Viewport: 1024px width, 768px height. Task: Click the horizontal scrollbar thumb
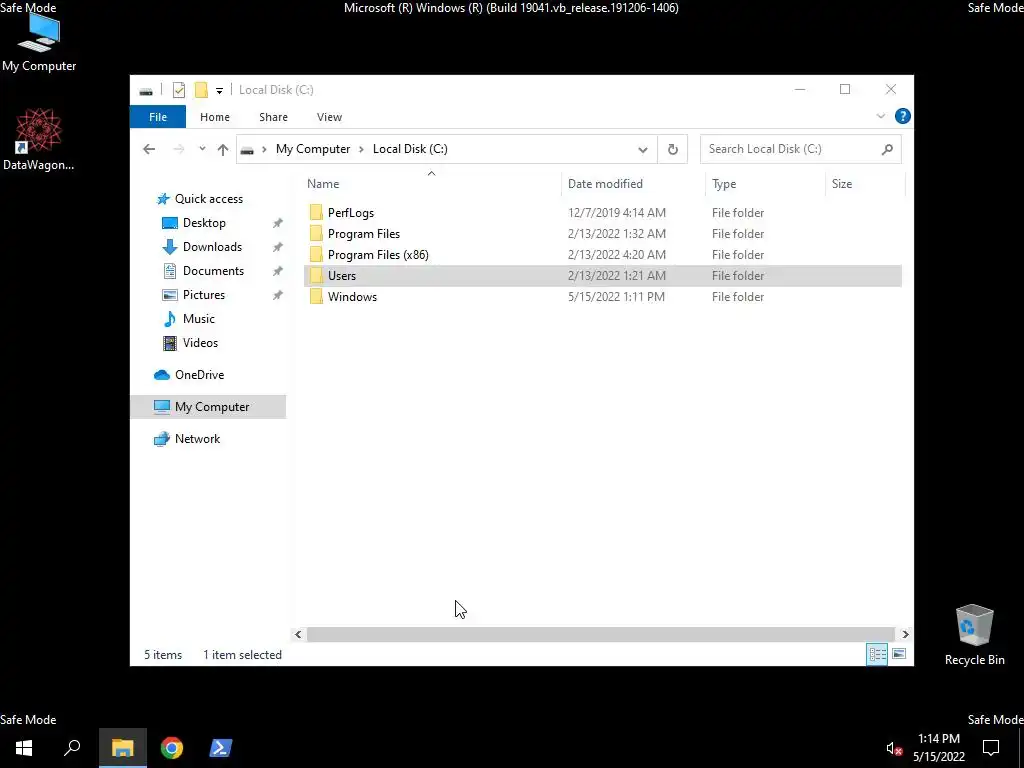tap(601, 634)
